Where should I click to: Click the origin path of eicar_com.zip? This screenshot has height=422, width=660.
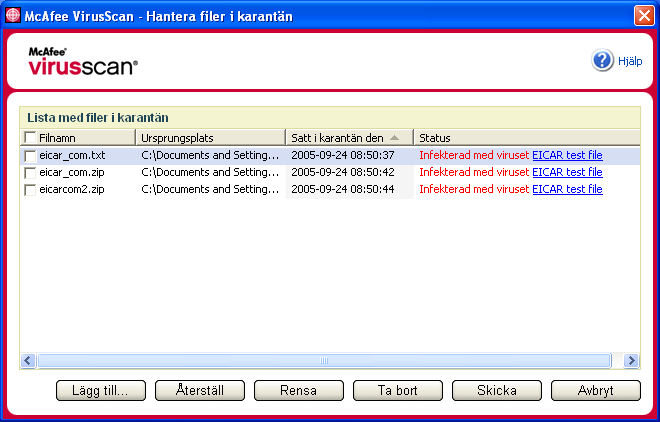(x=210, y=172)
